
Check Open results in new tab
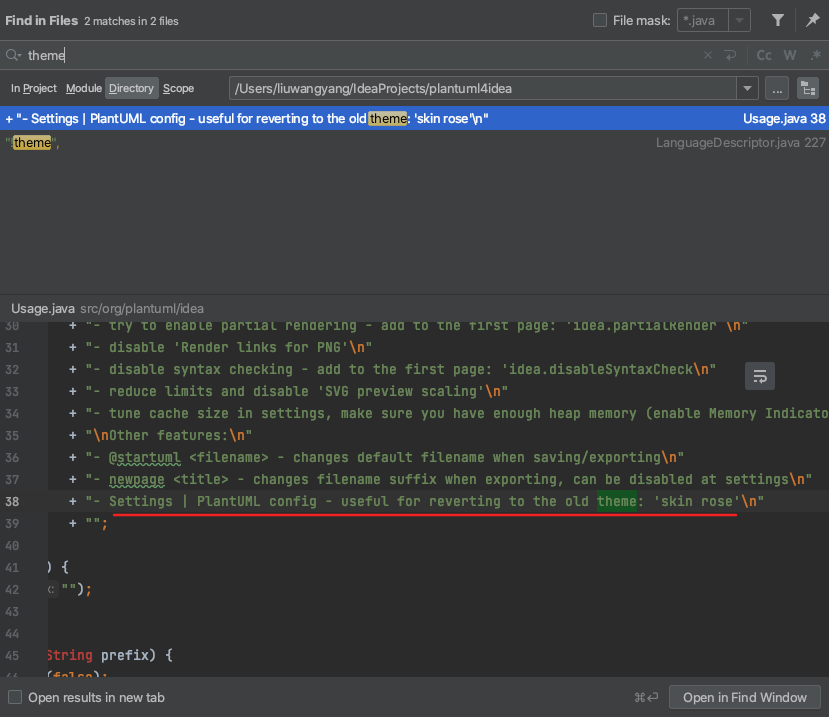[x=15, y=697]
